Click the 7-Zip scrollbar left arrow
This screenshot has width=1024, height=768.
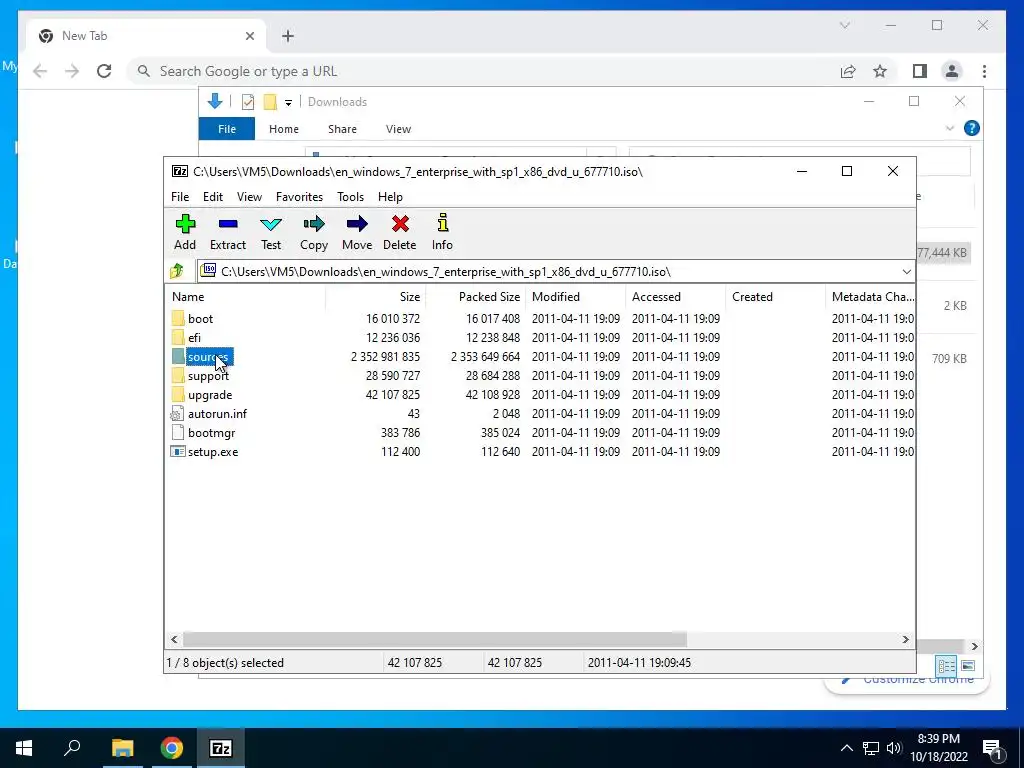[x=174, y=639]
